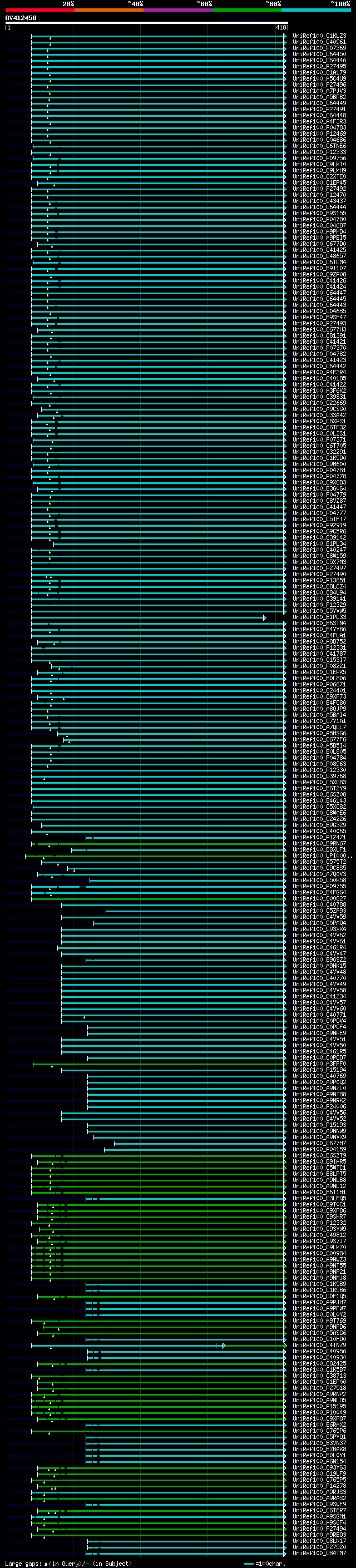Select hit label UniRef100_A4F3R3
Screen dimensions: 356x1568
319,122
